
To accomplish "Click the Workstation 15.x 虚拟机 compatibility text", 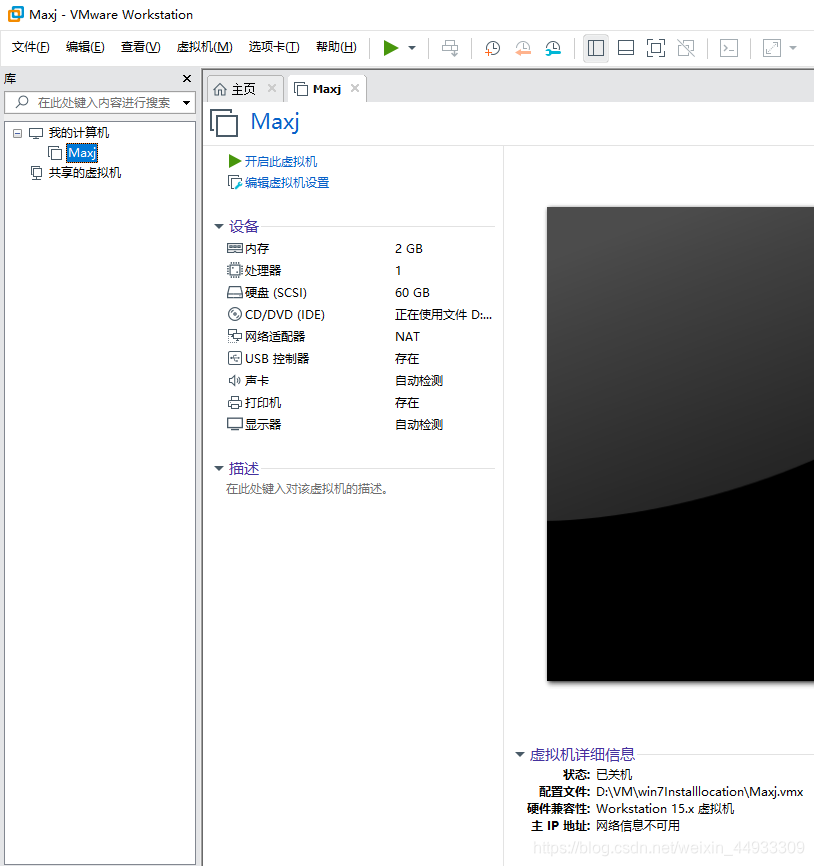I will [x=665, y=809].
